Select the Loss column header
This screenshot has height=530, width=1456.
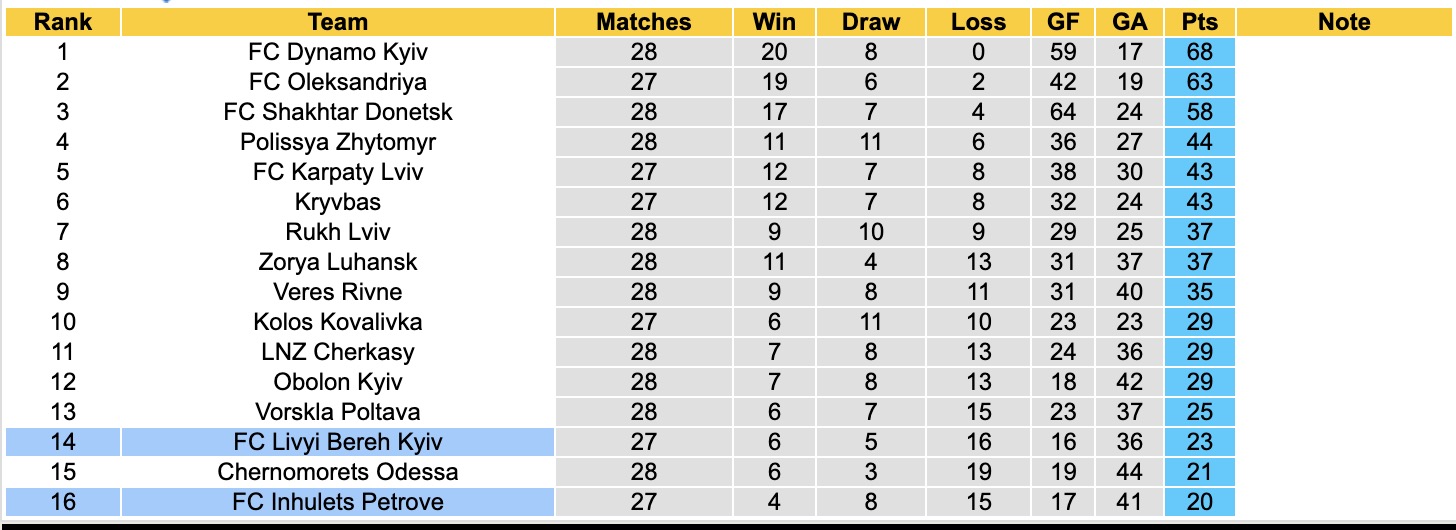click(x=978, y=22)
